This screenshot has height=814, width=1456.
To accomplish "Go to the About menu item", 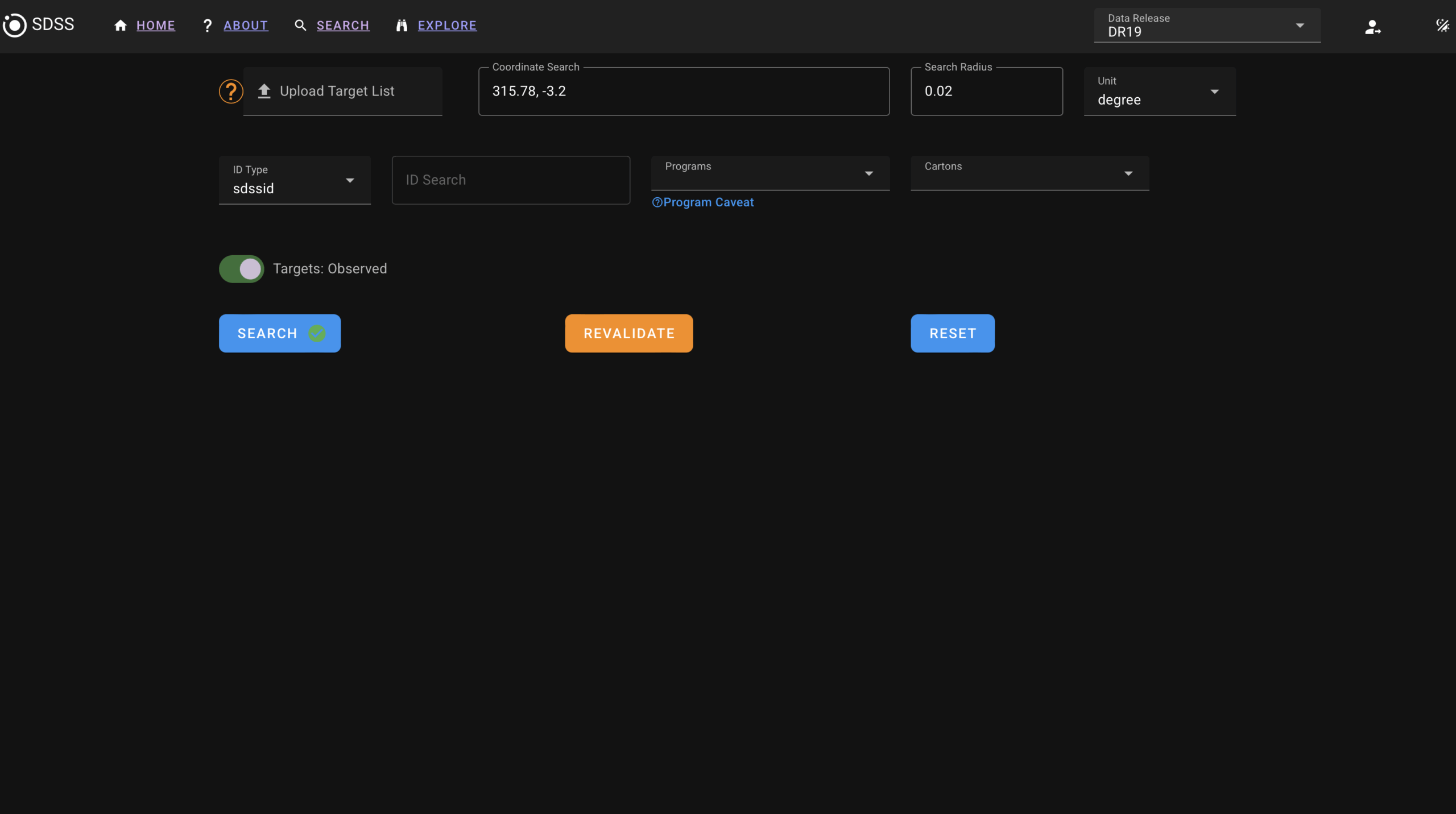I will point(245,26).
